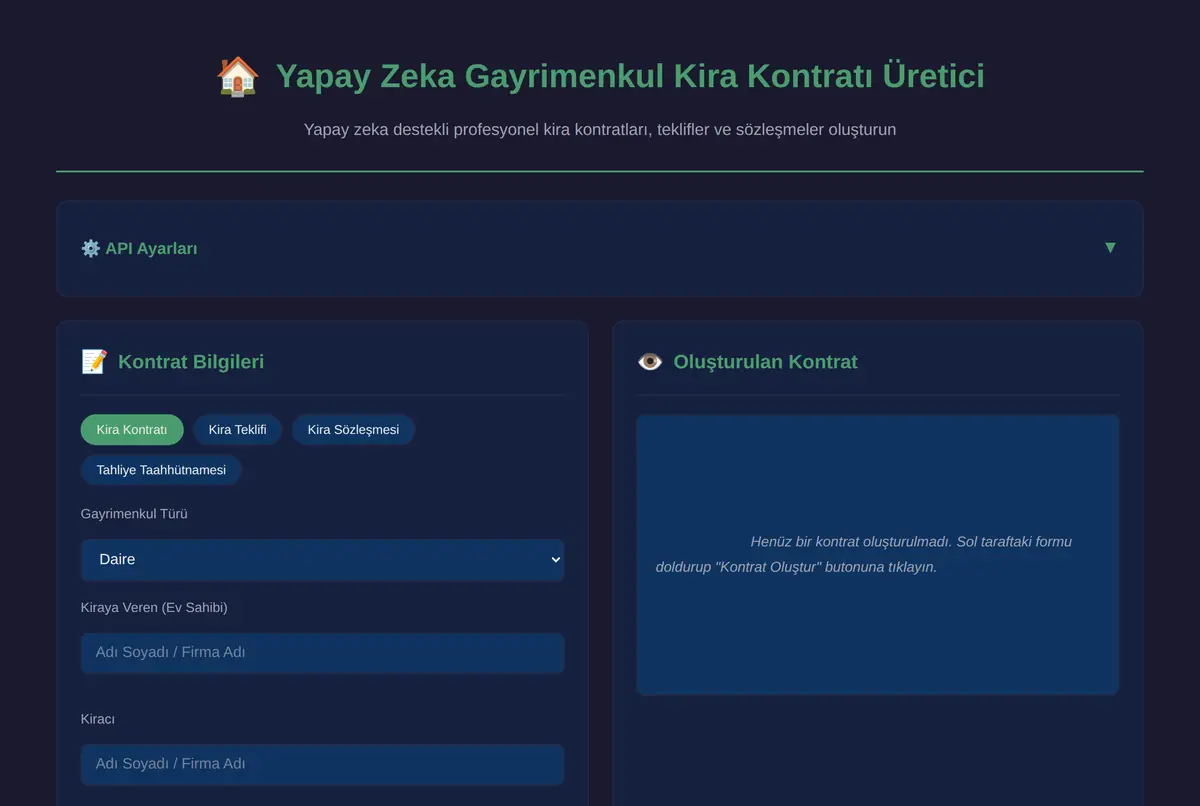This screenshot has width=1200, height=806.
Task: Click the memo icon next to Kontrat Bilgileri
Action: click(94, 362)
